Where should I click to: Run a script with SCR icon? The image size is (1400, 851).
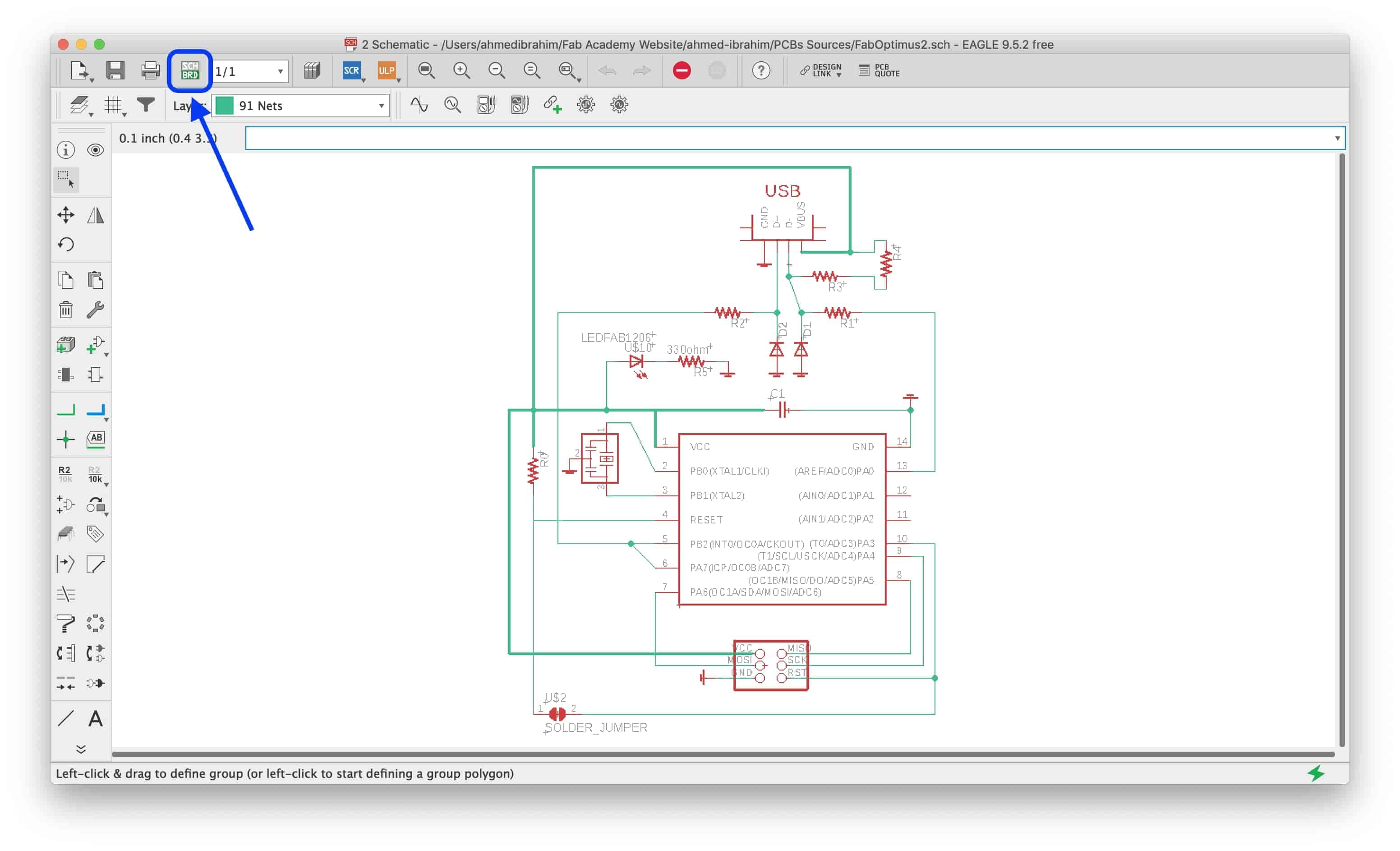352,70
